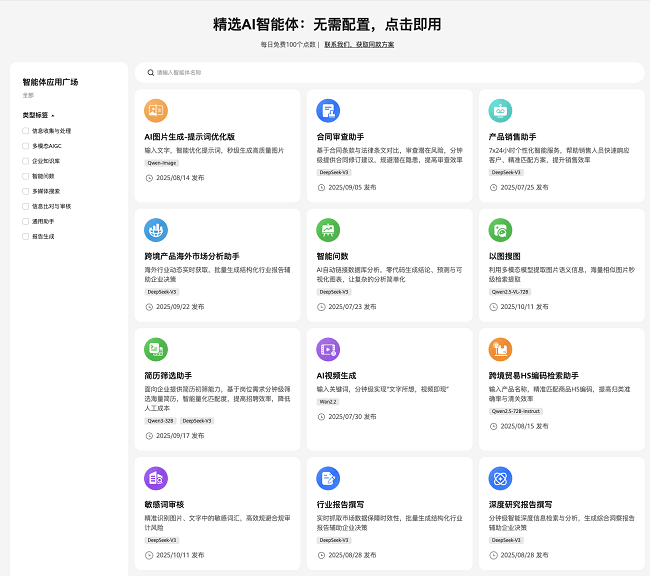This screenshot has width=650, height=576.
Task: Enable the 多模态AIGC tag checkbox
Action: click(x=26, y=145)
